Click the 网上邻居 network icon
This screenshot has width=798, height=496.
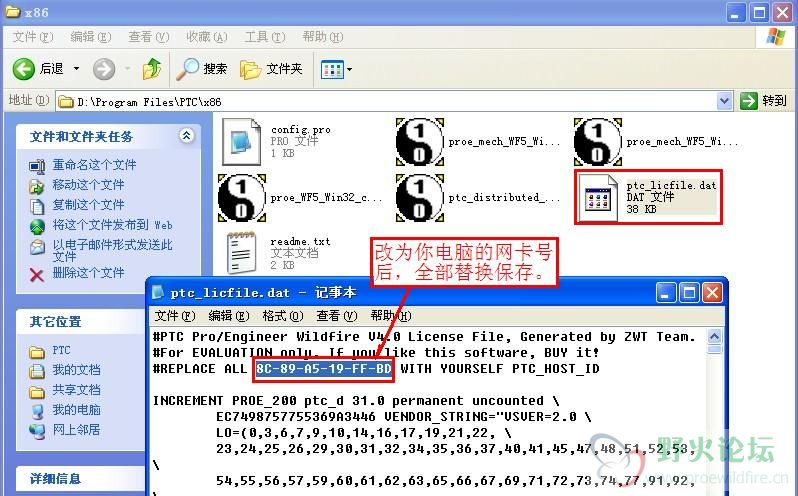coord(37,431)
